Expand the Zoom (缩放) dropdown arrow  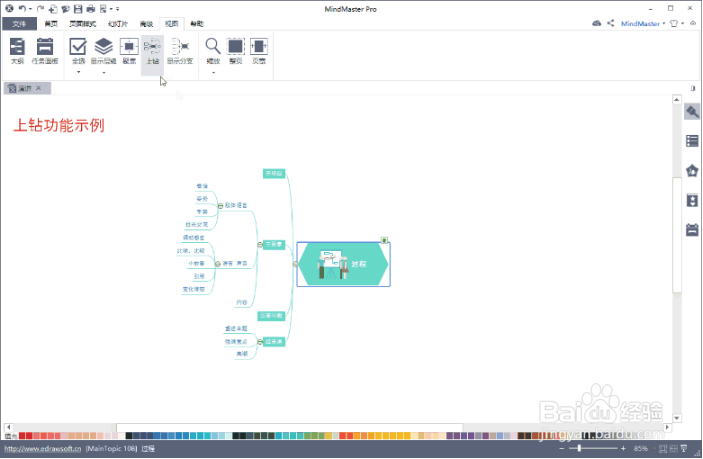point(213,72)
